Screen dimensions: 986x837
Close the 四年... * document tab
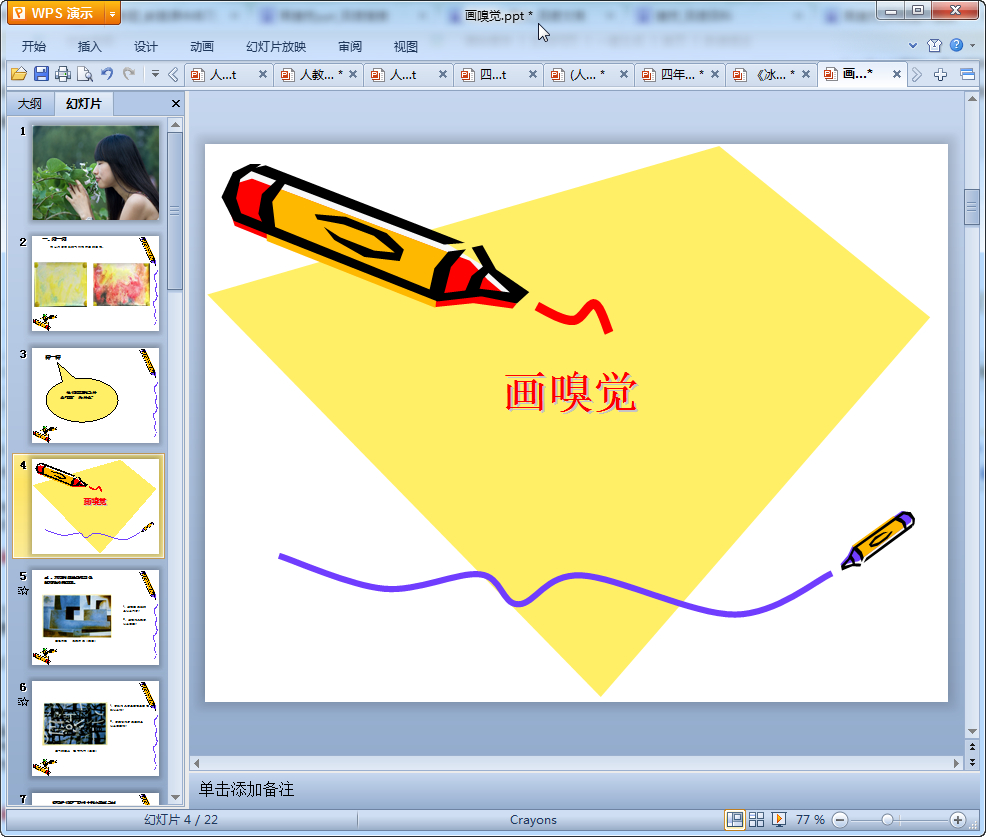pos(715,74)
